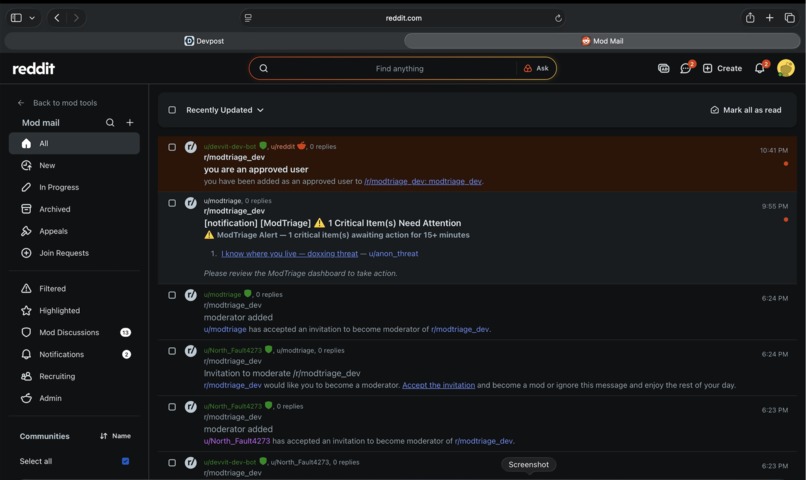Toggle the Select all communities checkbox

coord(125,461)
